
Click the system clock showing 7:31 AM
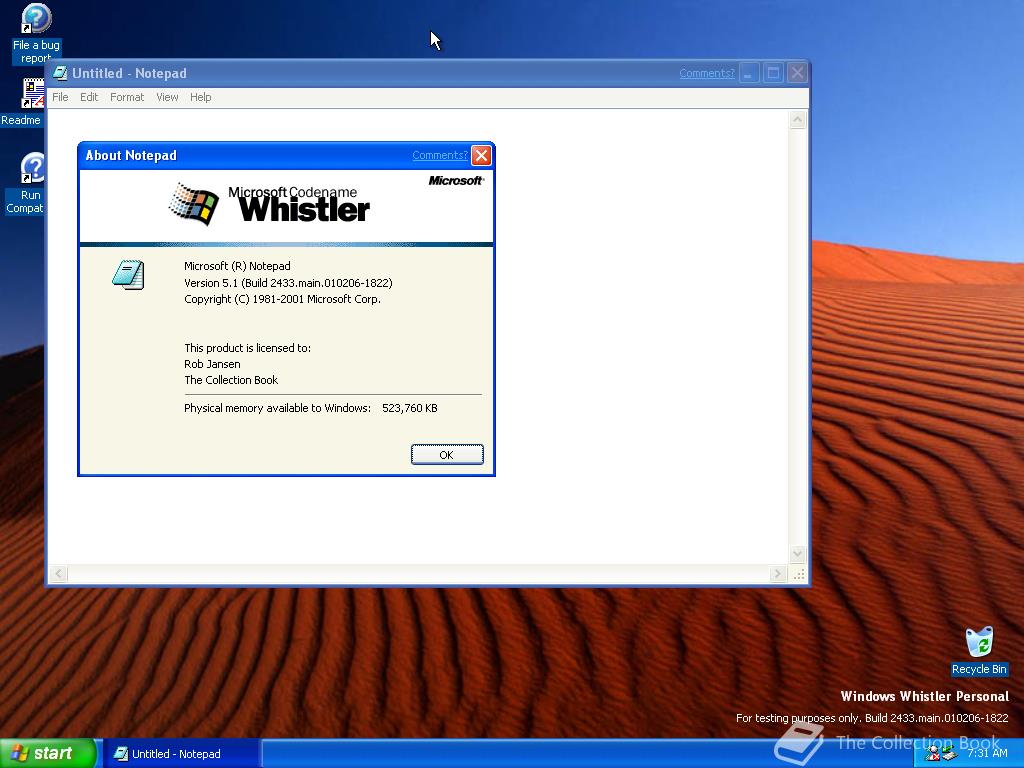click(x=987, y=753)
